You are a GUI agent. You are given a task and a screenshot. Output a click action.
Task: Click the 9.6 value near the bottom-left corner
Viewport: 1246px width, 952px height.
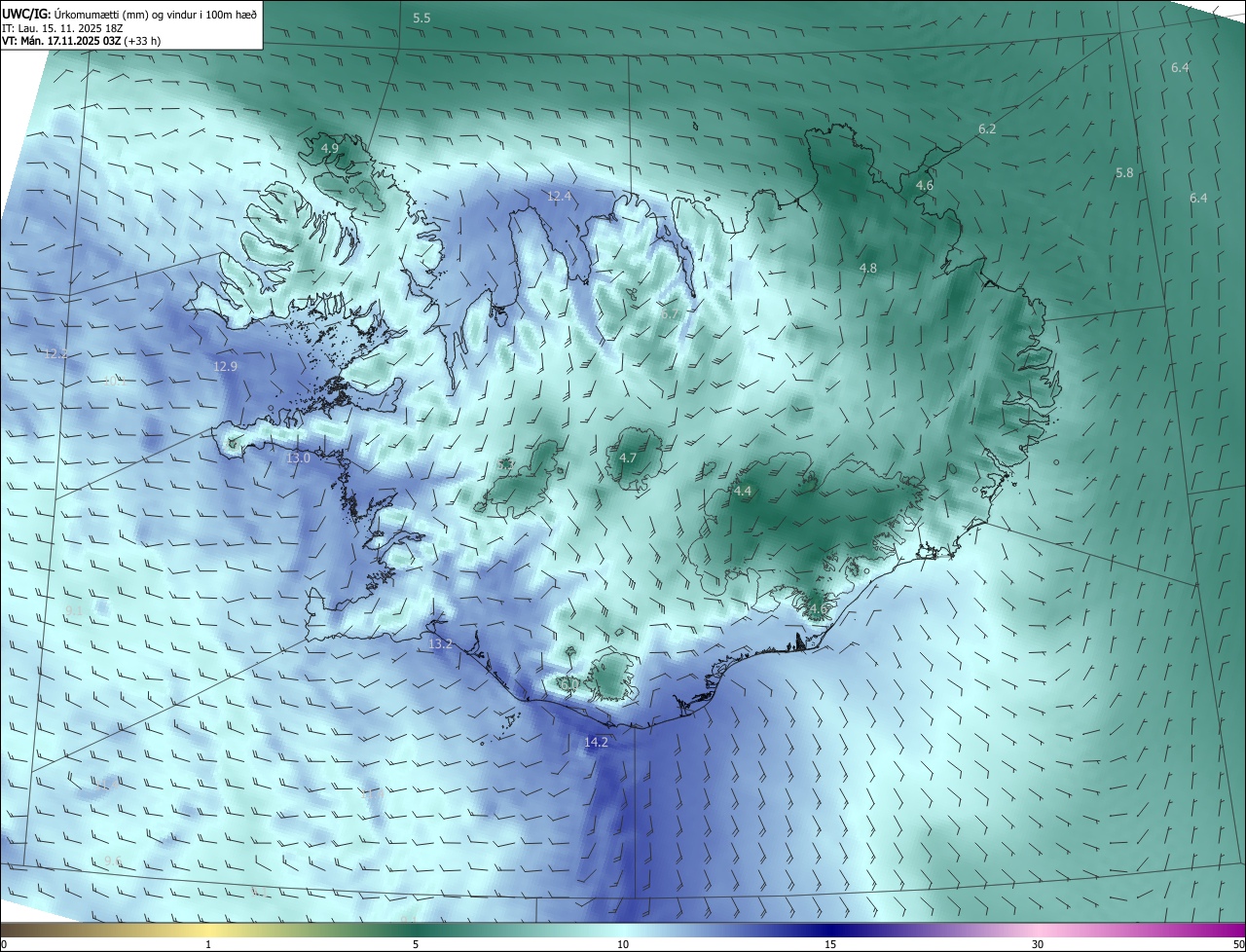click(x=113, y=860)
